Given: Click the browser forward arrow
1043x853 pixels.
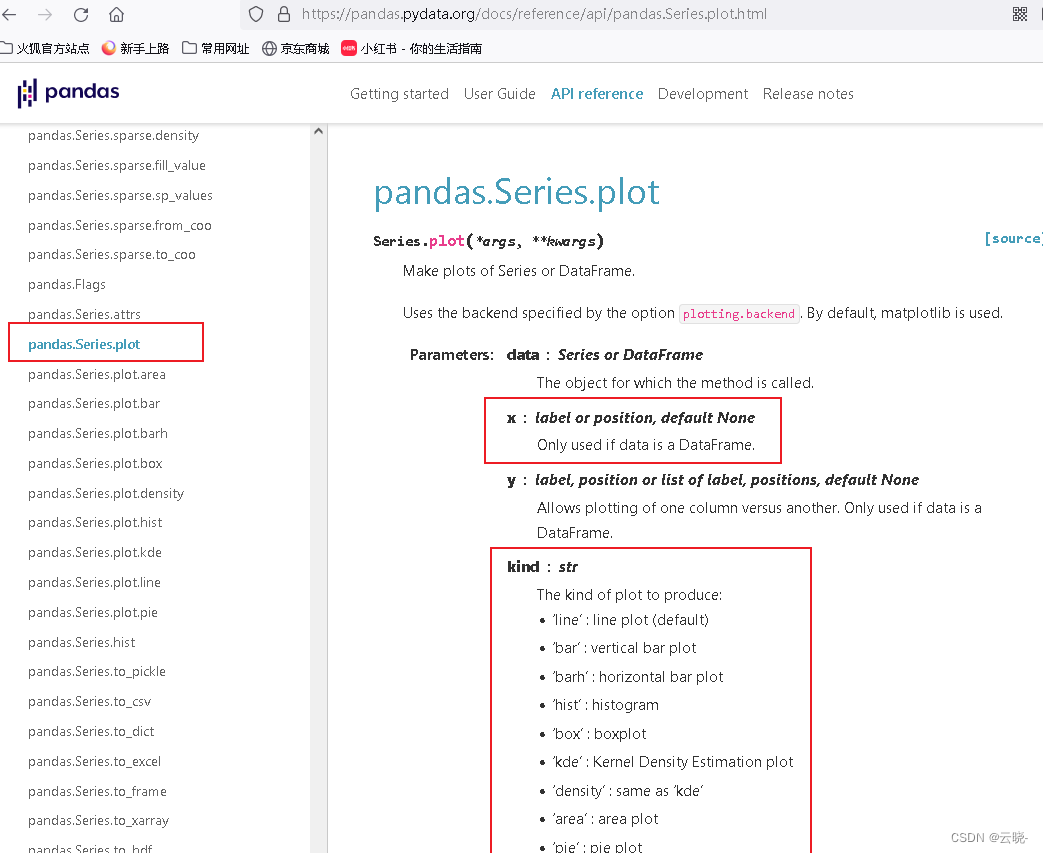Looking at the screenshot, I should [x=45, y=14].
